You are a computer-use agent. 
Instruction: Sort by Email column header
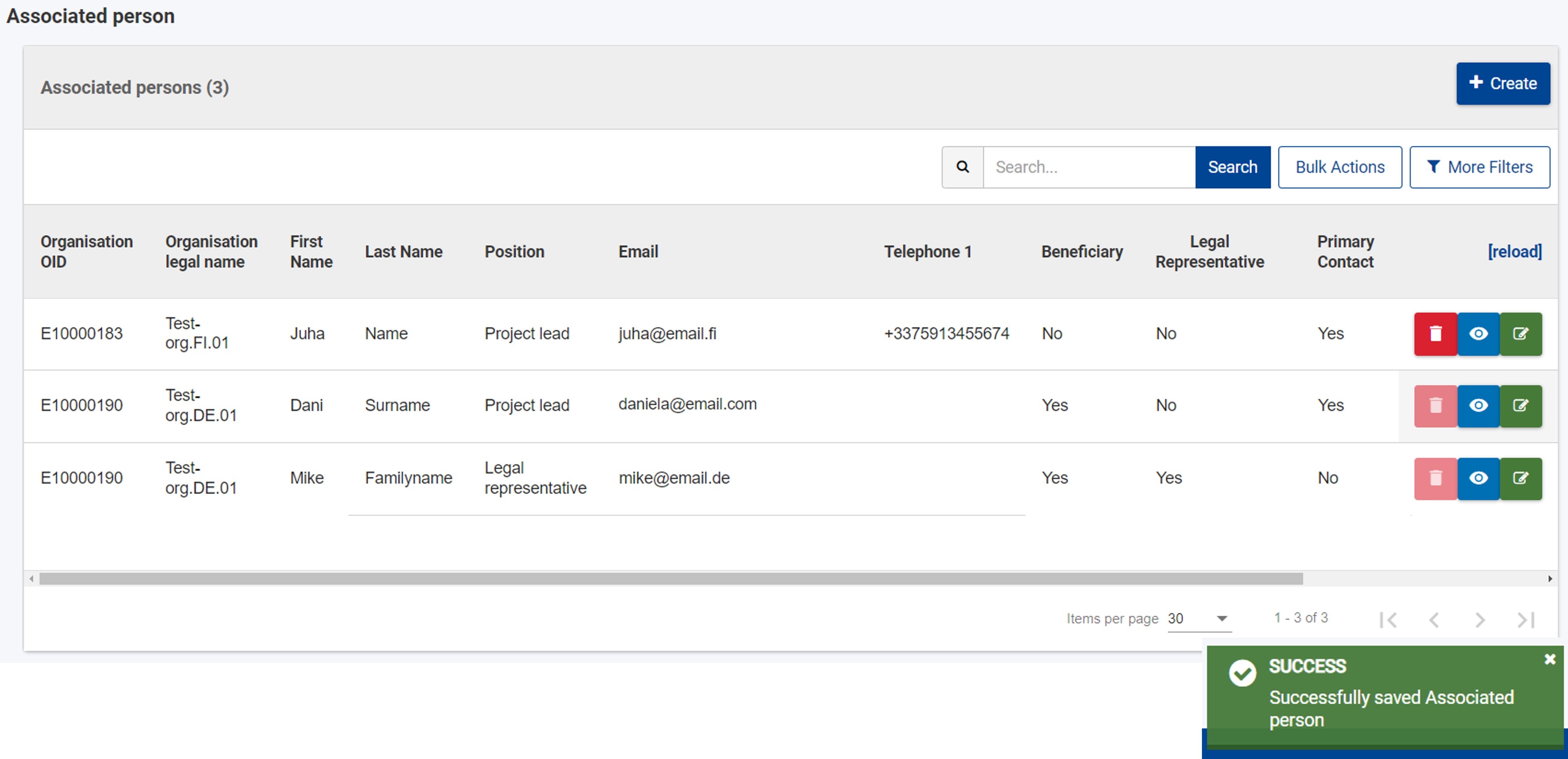638,251
